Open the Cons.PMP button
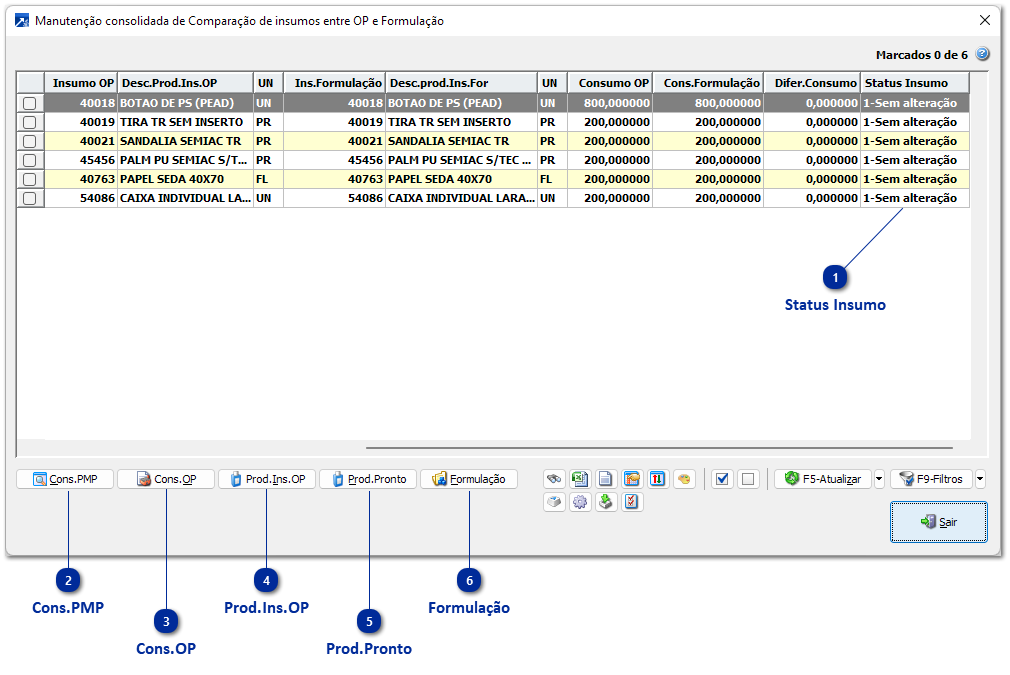 [65, 479]
